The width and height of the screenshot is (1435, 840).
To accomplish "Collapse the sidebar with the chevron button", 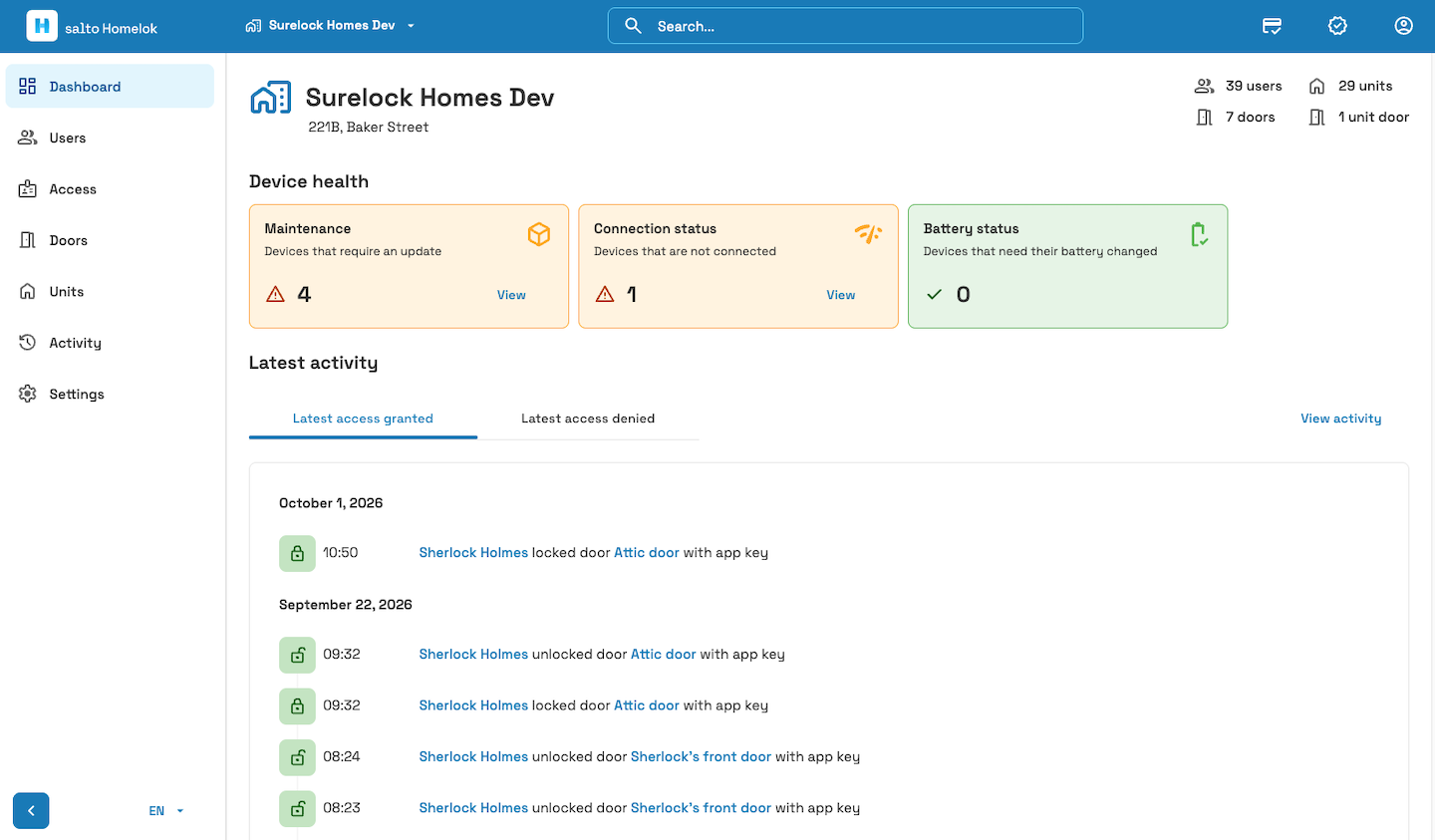I will tap(31, 811).
